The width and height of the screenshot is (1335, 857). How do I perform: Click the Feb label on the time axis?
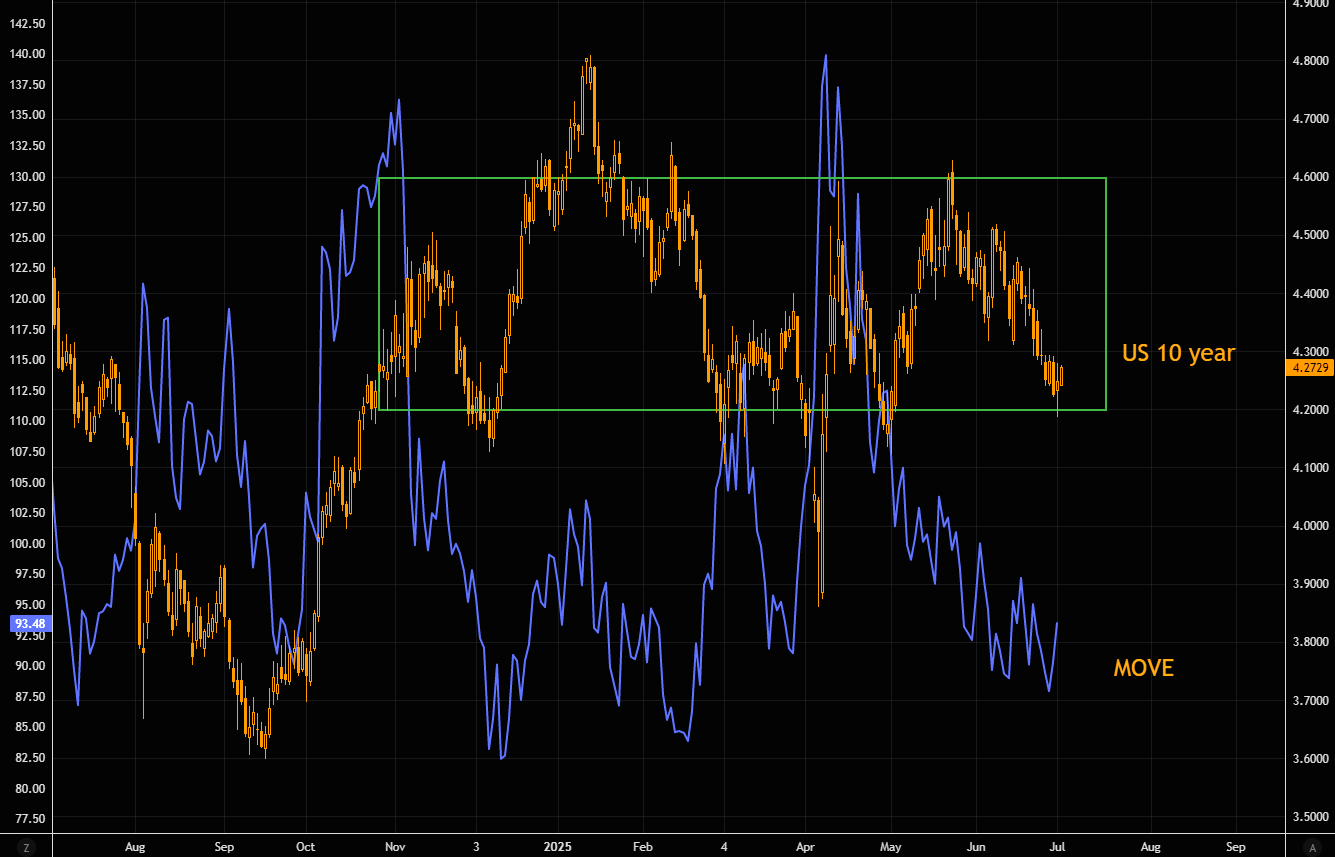point(643,846)
